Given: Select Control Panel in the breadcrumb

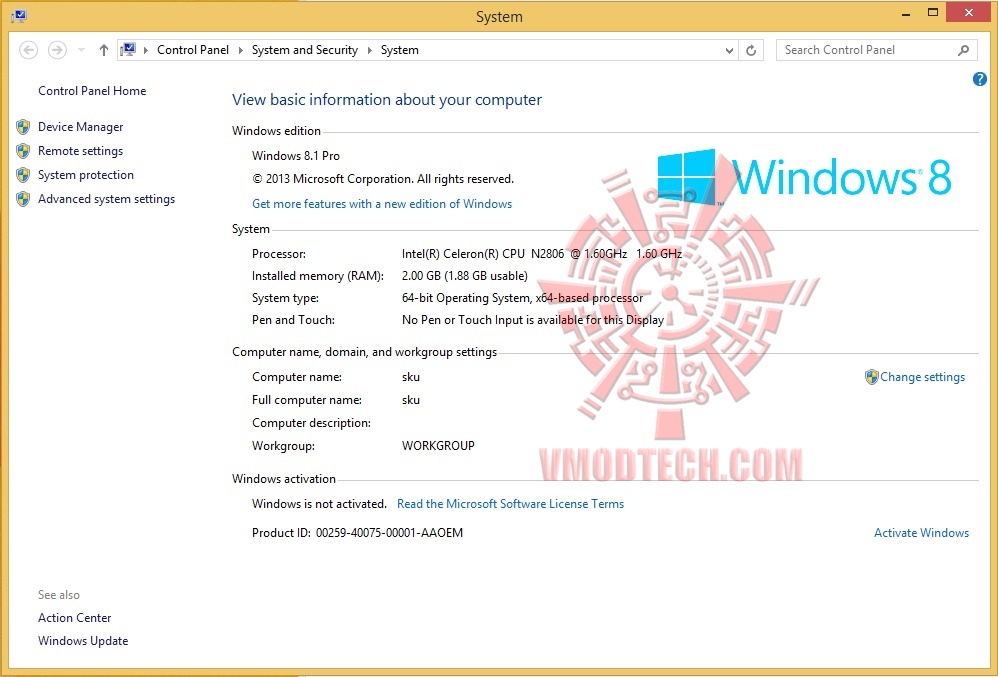Looking at the screenshot, I should pos(193,50).
